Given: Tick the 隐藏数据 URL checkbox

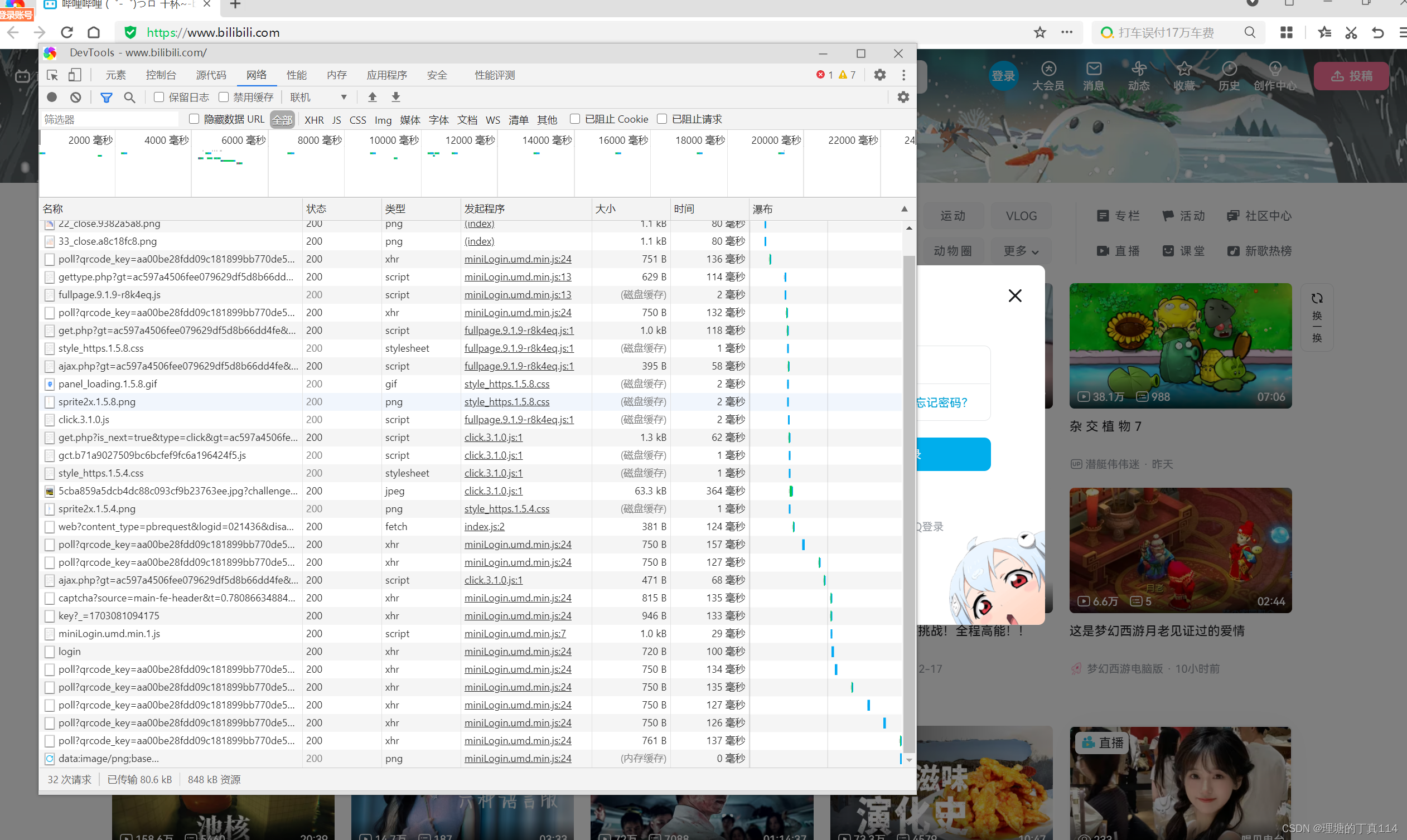Looking at the screenshot, I should pos(194,119).
